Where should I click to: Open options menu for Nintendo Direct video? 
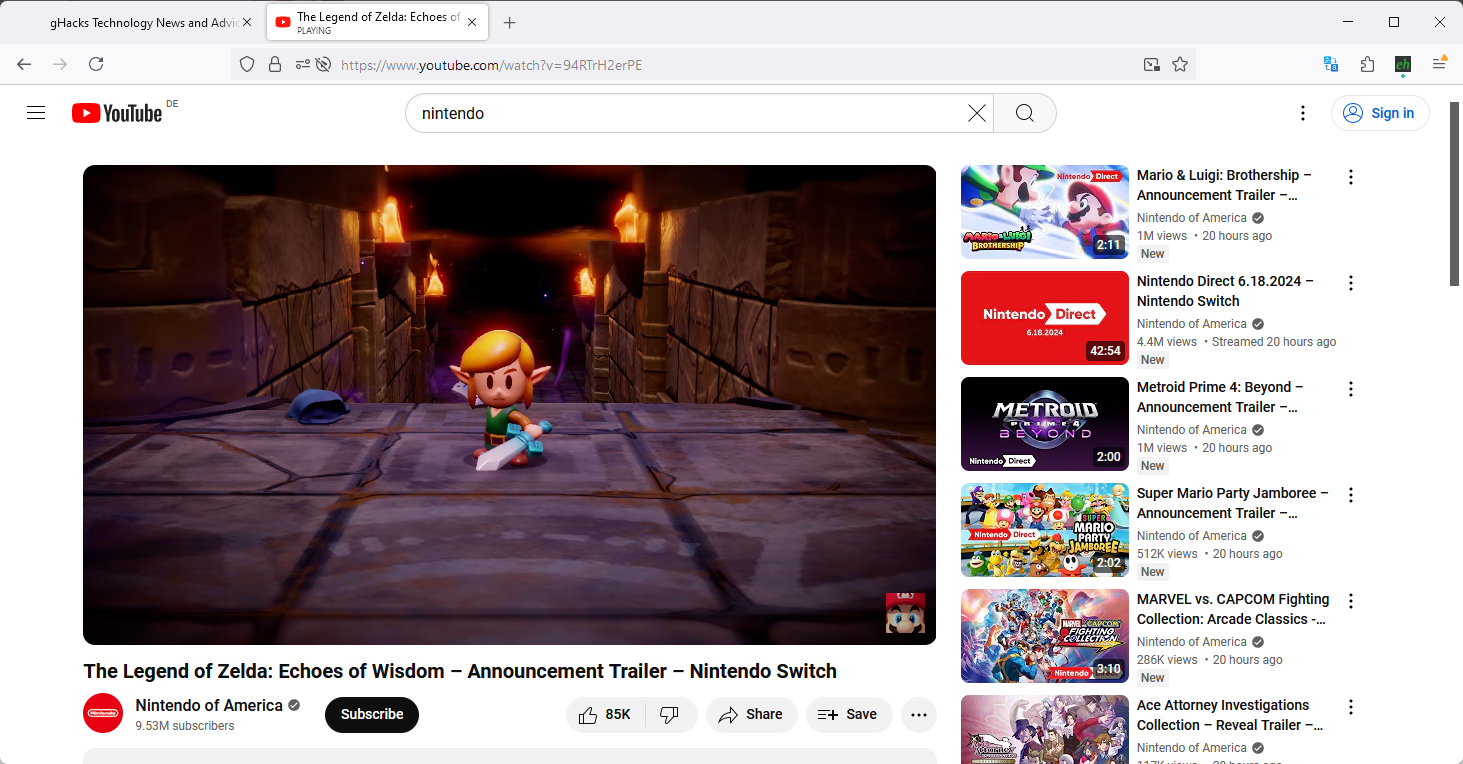(x=1351, y=283)
